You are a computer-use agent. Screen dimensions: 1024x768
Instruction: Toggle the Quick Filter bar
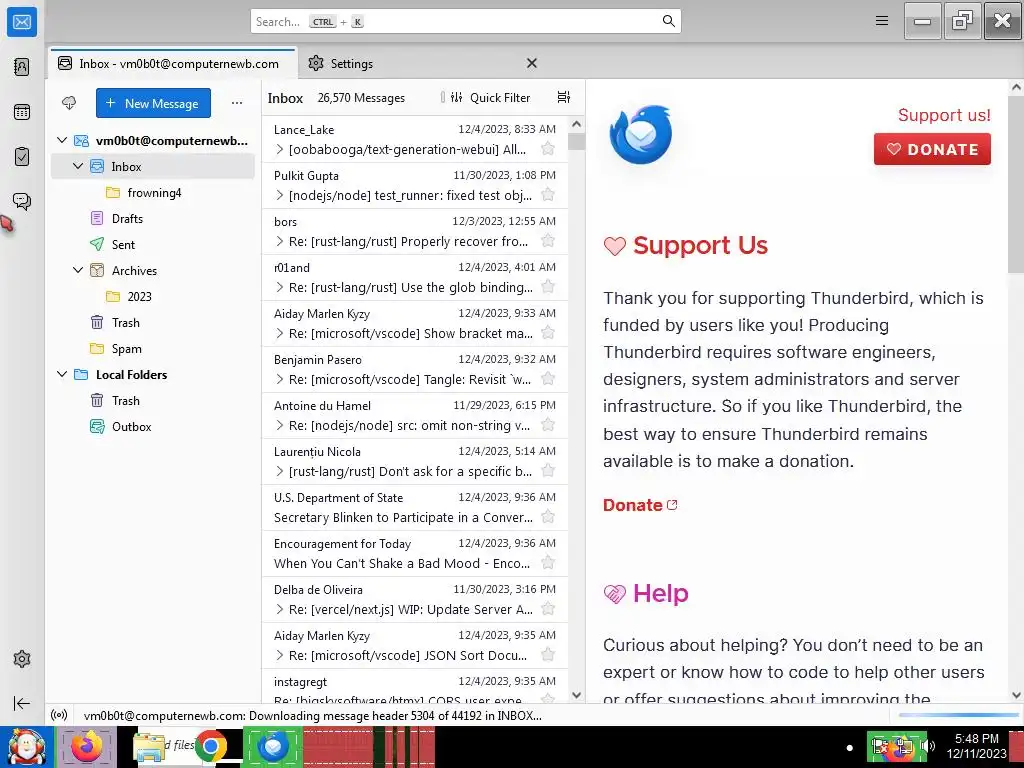[490, 97]
